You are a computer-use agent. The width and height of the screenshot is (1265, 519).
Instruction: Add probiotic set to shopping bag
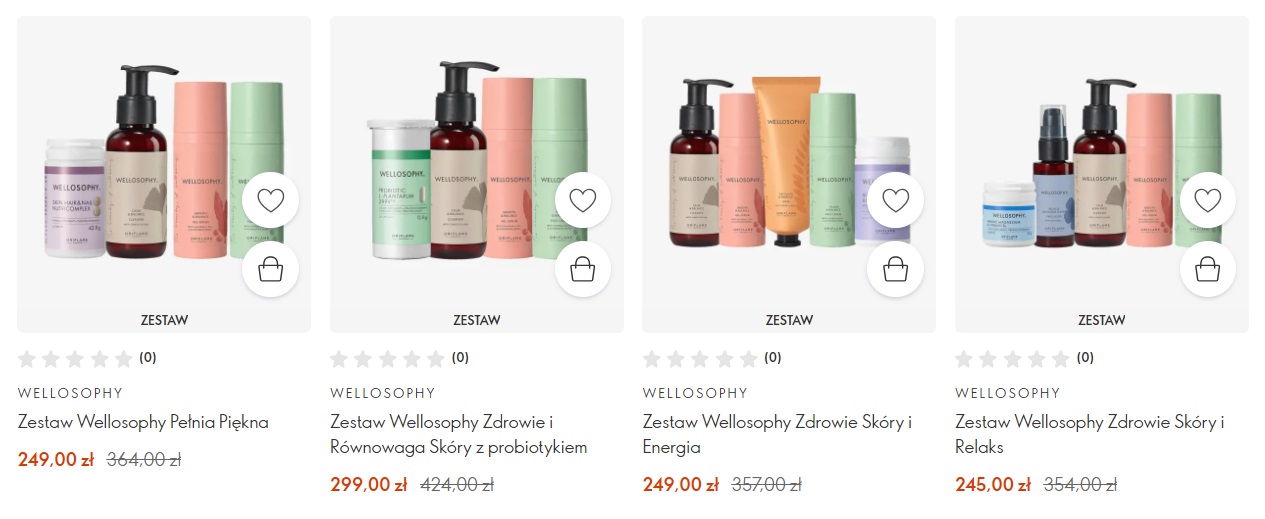(x=583, y=269)
